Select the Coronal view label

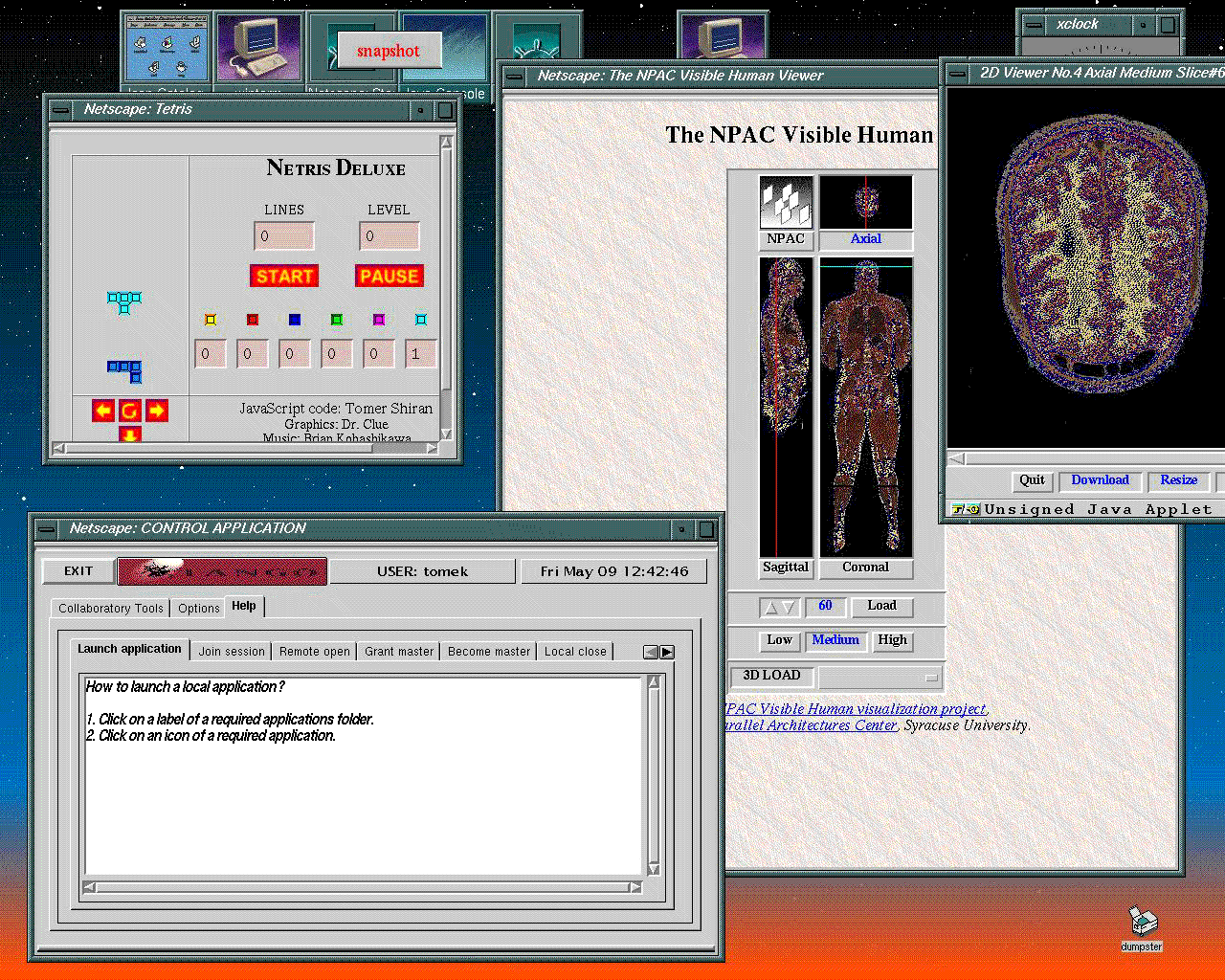pyautogui.click(x=866, y=568)
